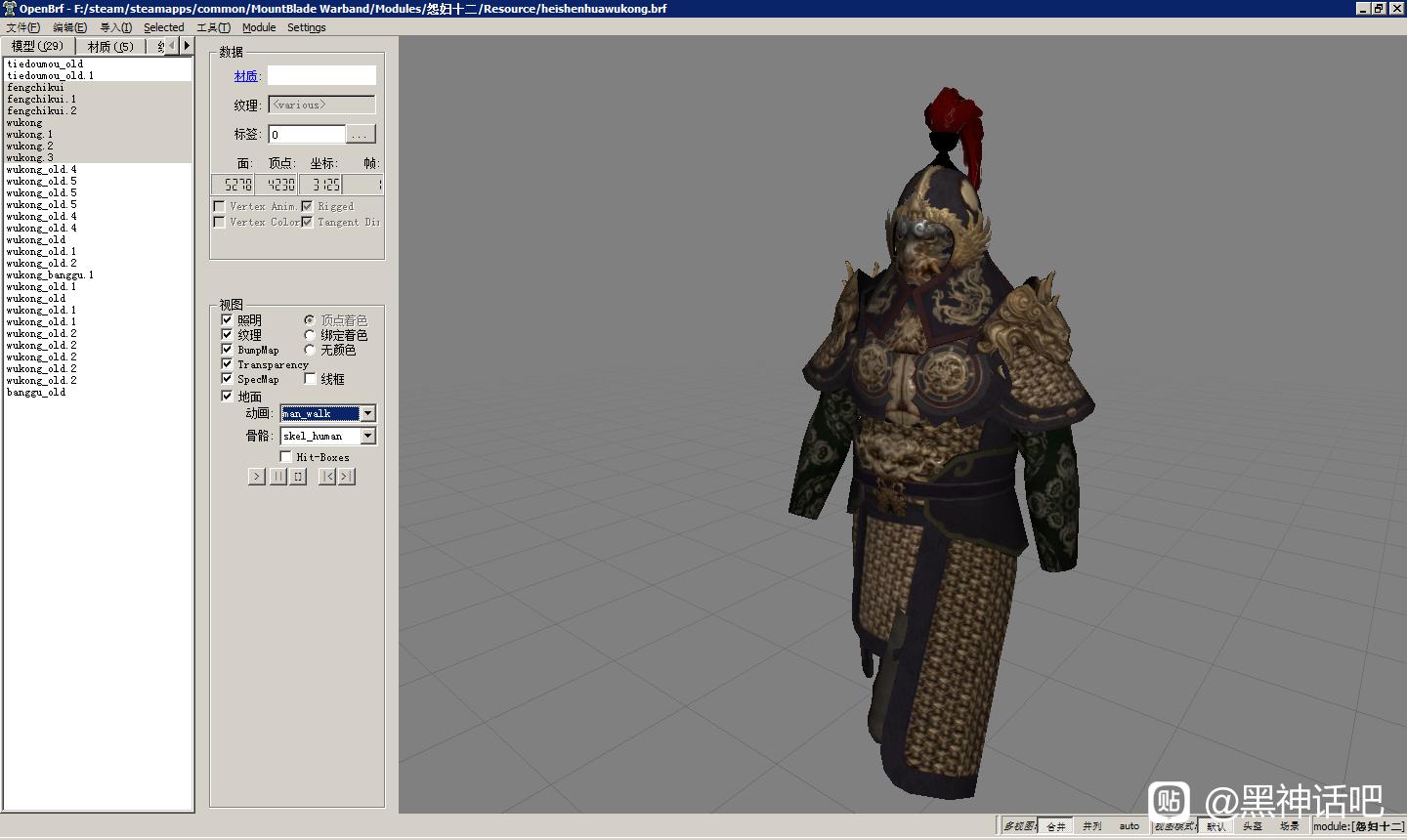Select the 默认 view mode button
The image size is (1407, 840).
[x=1215, y=826]
